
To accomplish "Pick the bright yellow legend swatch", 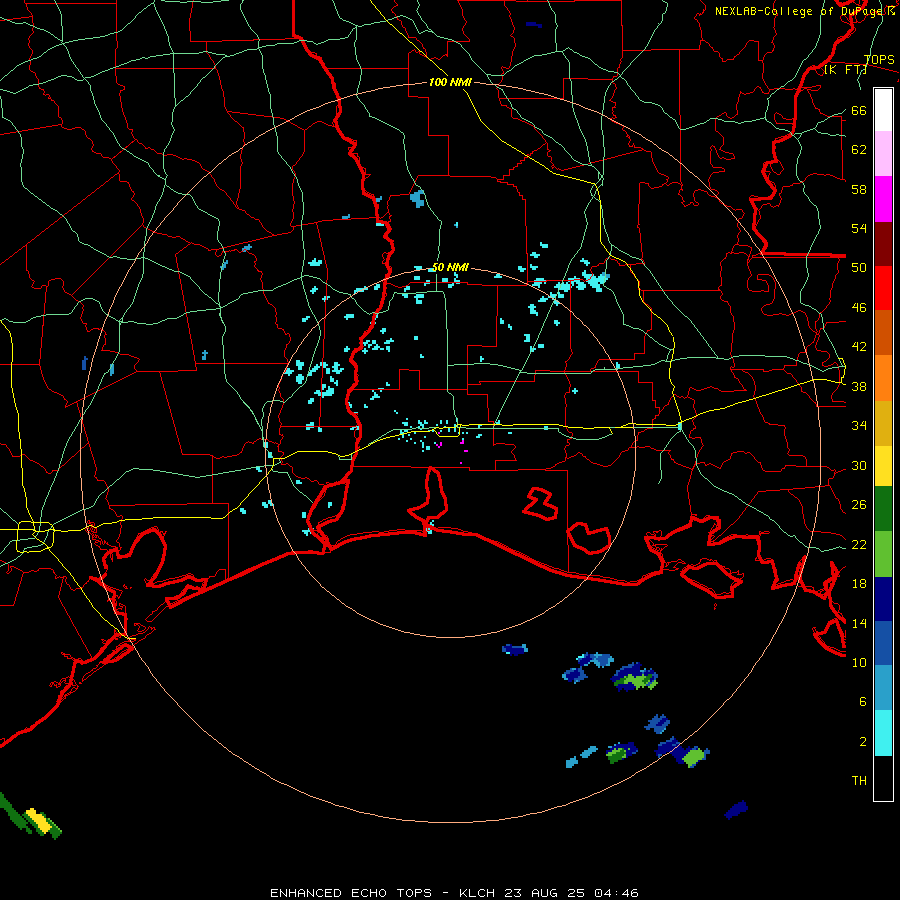I will (x=883, y=466).
